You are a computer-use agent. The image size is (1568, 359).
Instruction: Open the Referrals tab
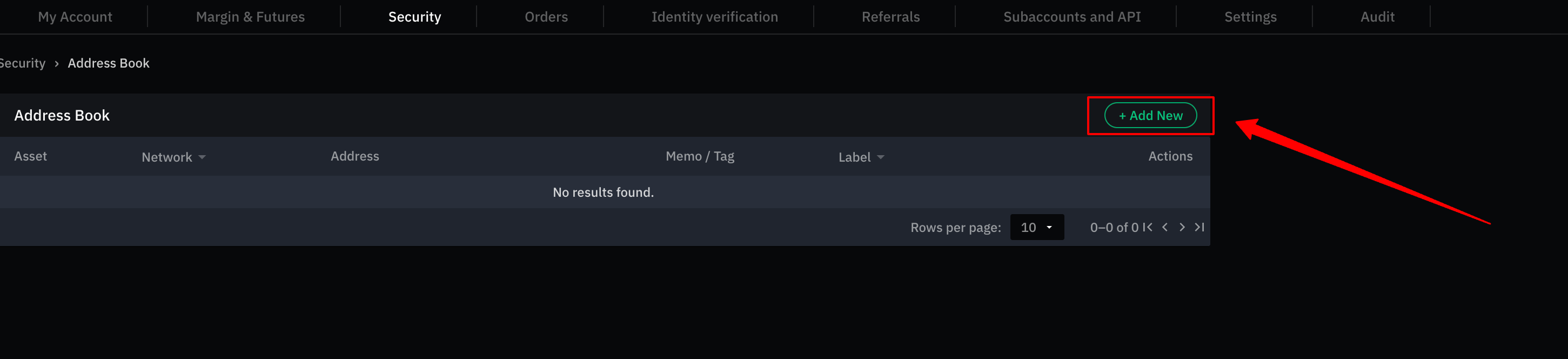click(x=890, y=17)
